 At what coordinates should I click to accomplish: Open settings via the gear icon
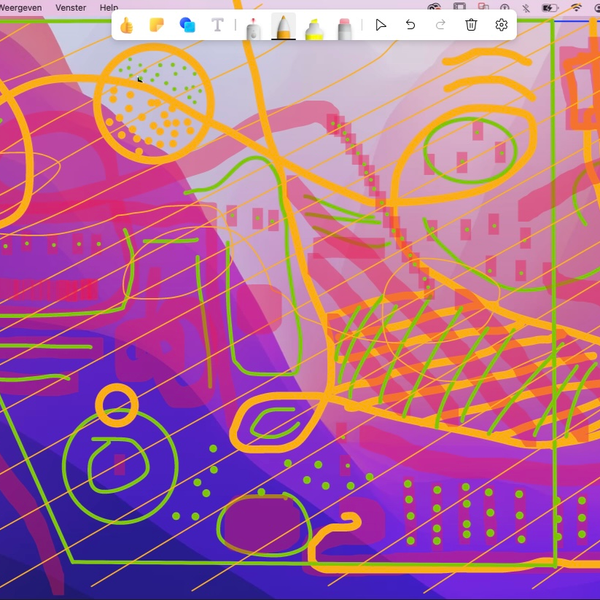coord(502,25)
